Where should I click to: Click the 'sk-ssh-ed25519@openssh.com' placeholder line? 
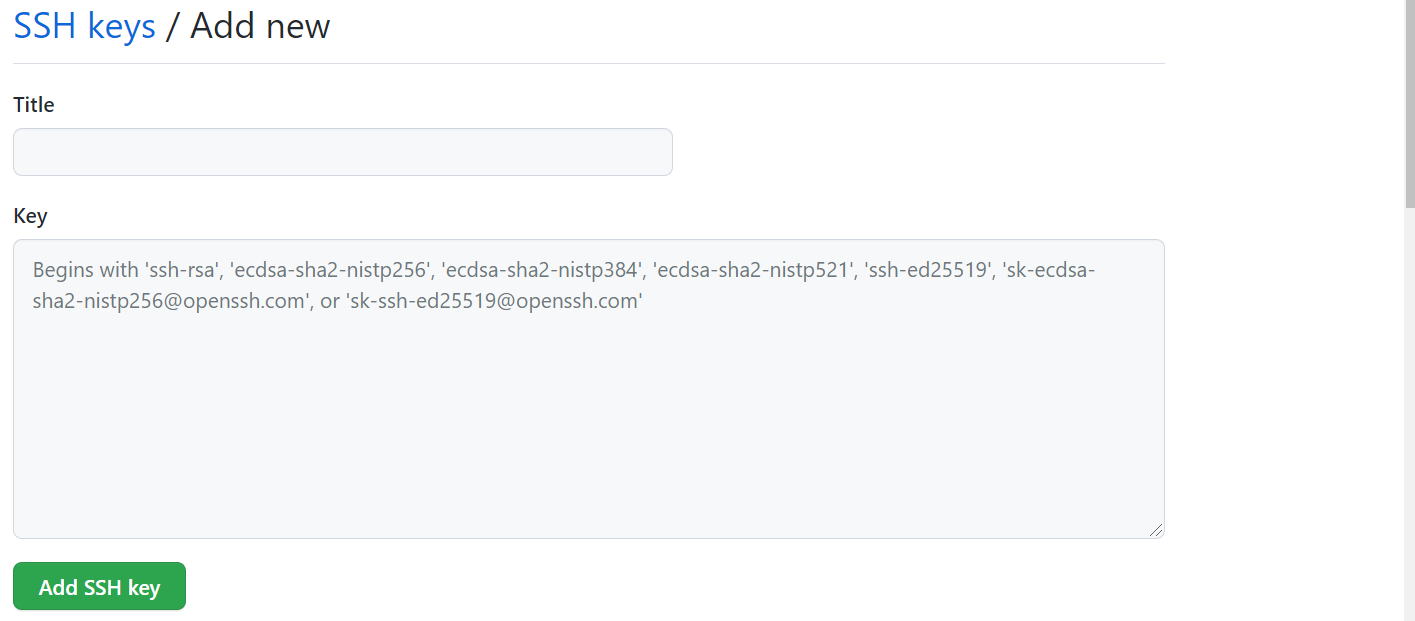[494, 300]
